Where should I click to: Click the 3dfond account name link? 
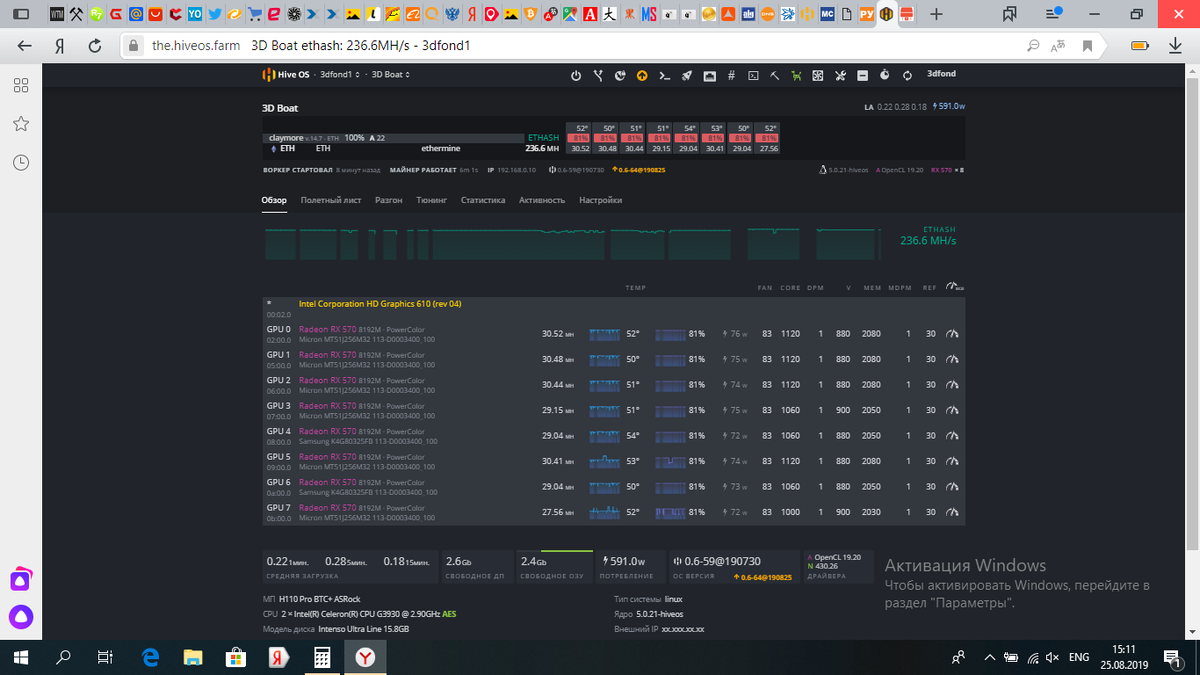tap(941, 74)
